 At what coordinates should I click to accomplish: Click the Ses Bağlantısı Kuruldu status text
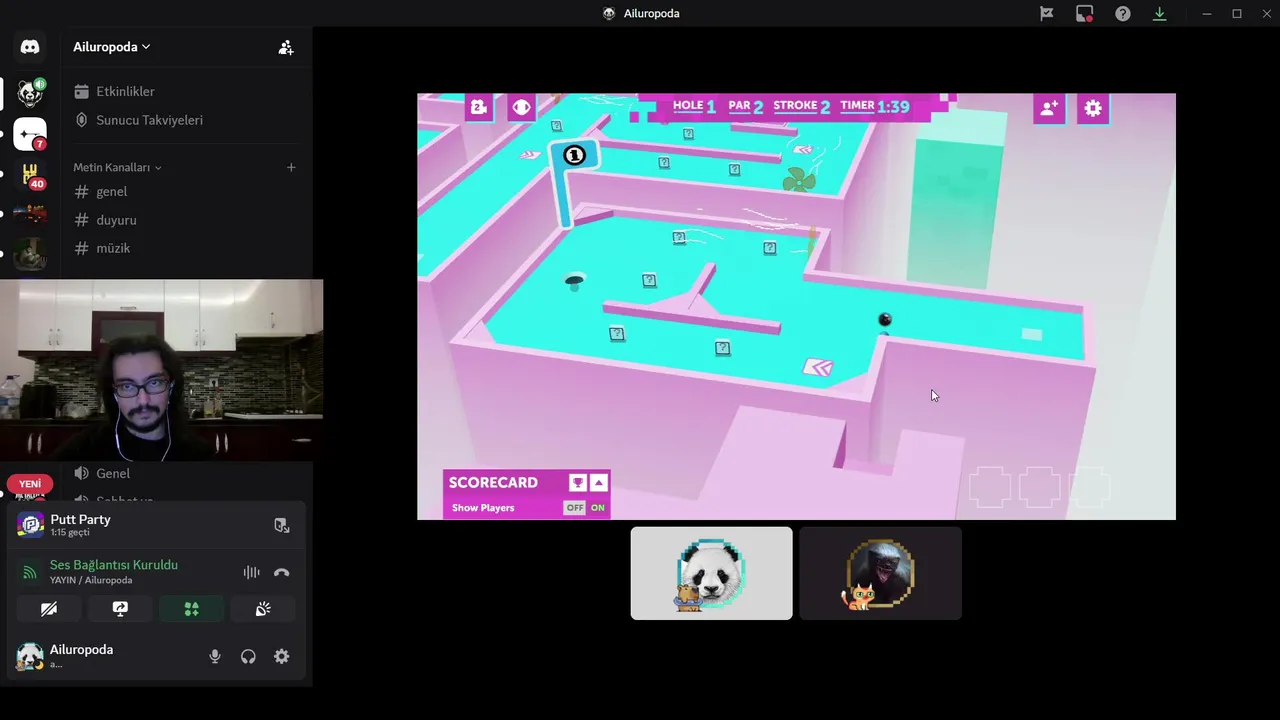coord(114,565)
